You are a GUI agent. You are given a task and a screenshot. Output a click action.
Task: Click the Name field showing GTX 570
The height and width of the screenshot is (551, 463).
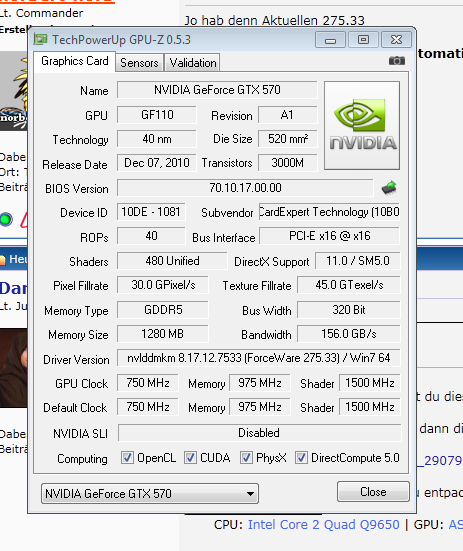click(x=217, y=90)
